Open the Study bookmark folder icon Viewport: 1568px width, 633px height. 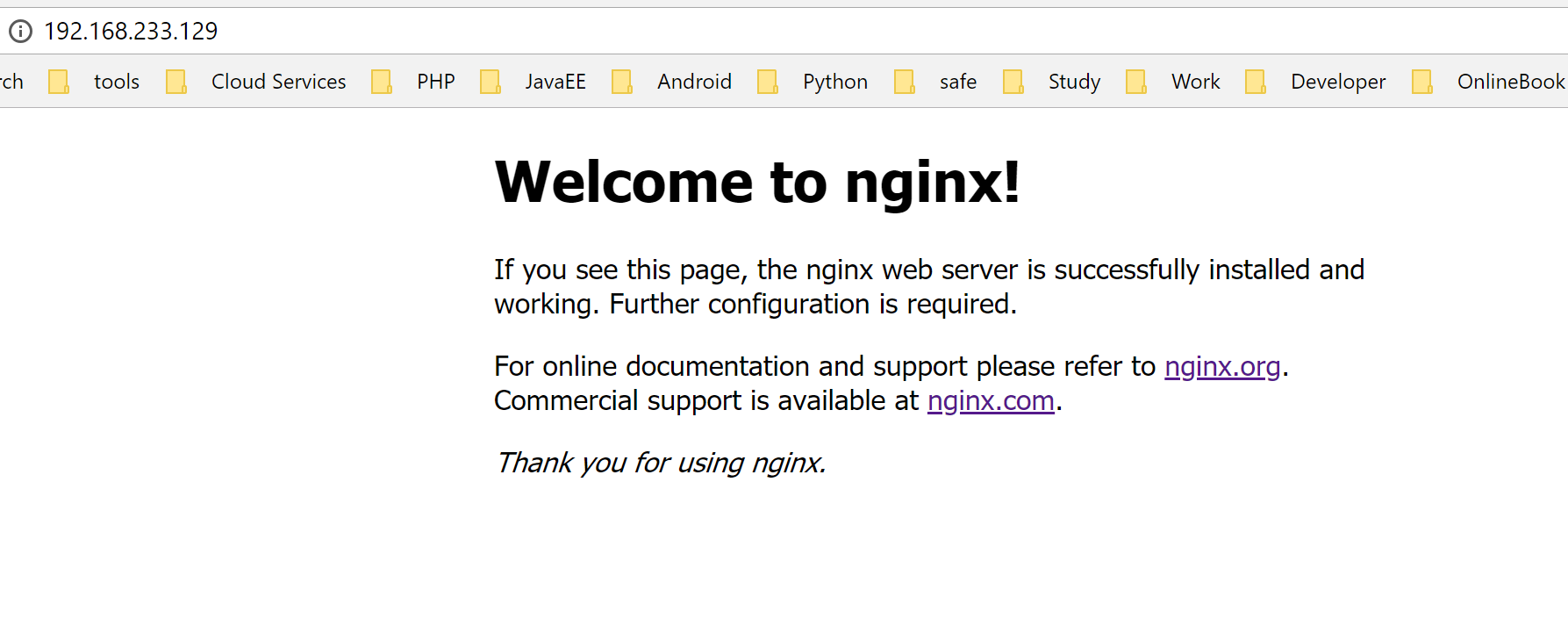(x=1013, y=82)
